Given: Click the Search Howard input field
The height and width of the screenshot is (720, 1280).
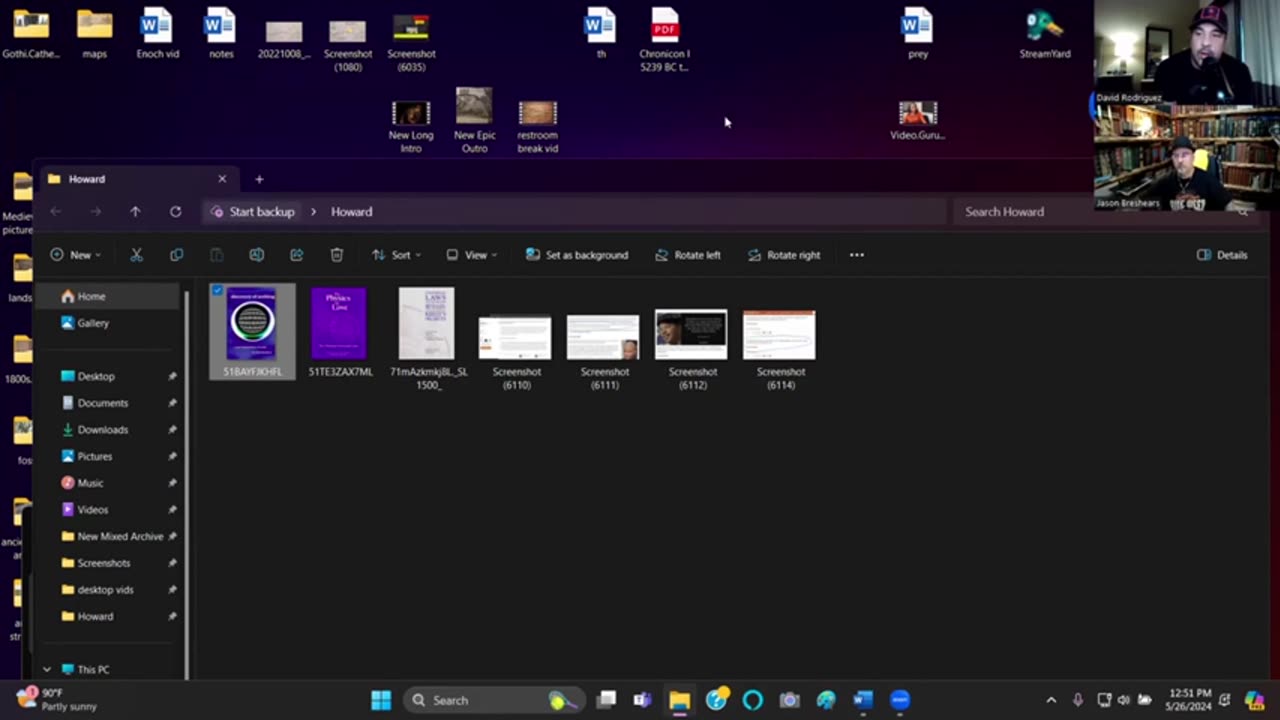Looking at the screenshot, I should tap(1100, 212).
